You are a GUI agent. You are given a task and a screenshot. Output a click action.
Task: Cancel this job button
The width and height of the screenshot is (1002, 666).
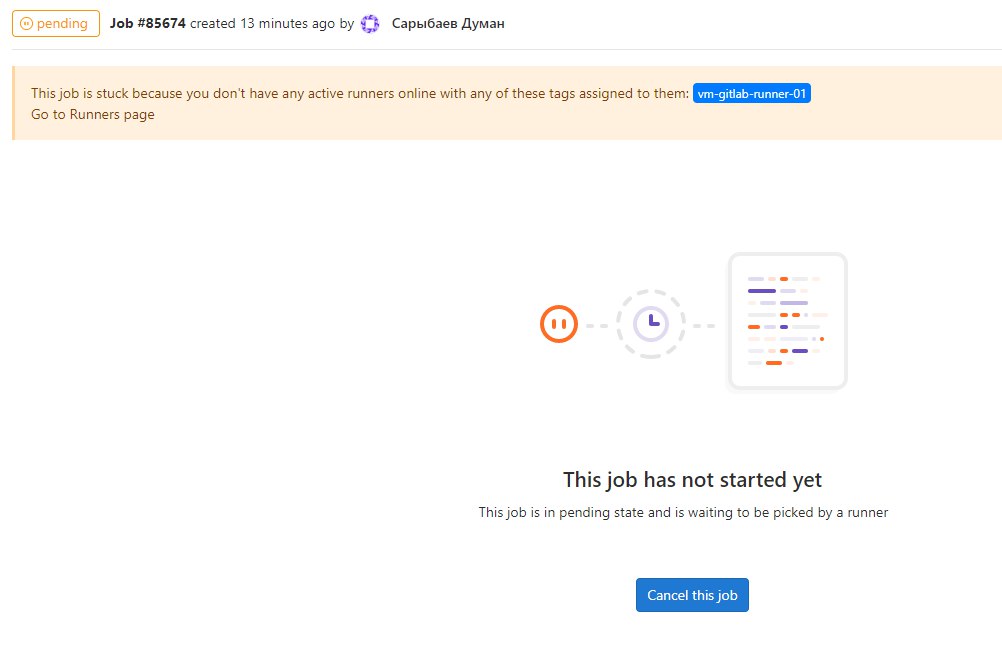692,595
